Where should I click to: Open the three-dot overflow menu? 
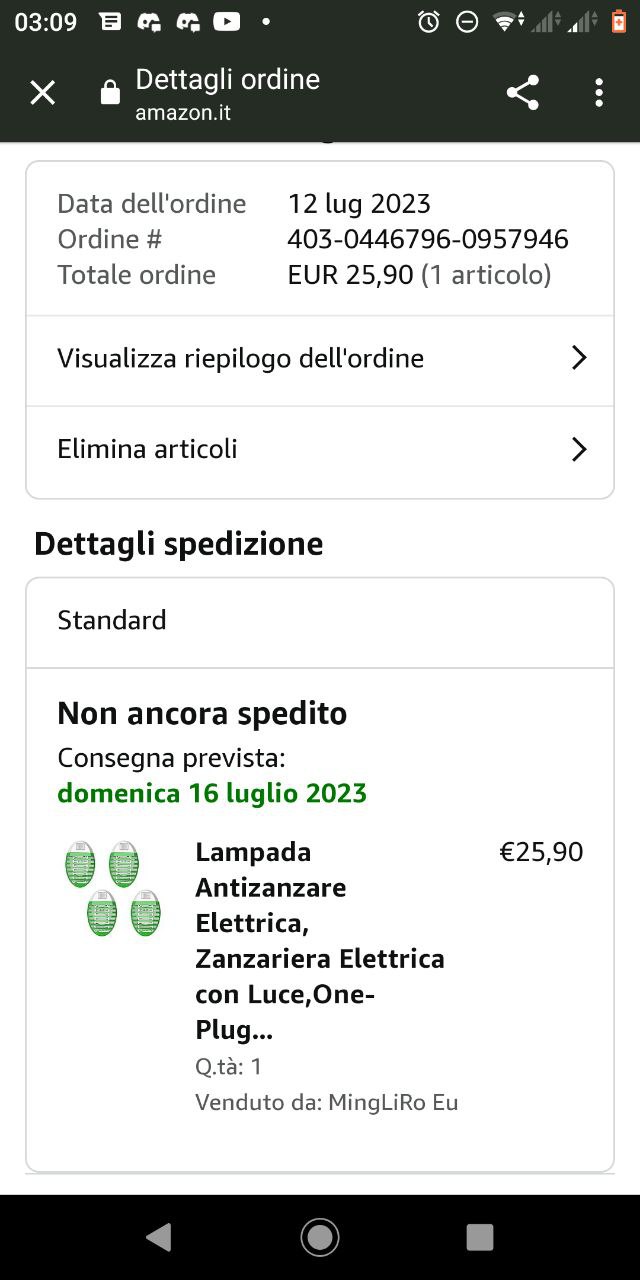pyautogui.click(x=599, y=93)
